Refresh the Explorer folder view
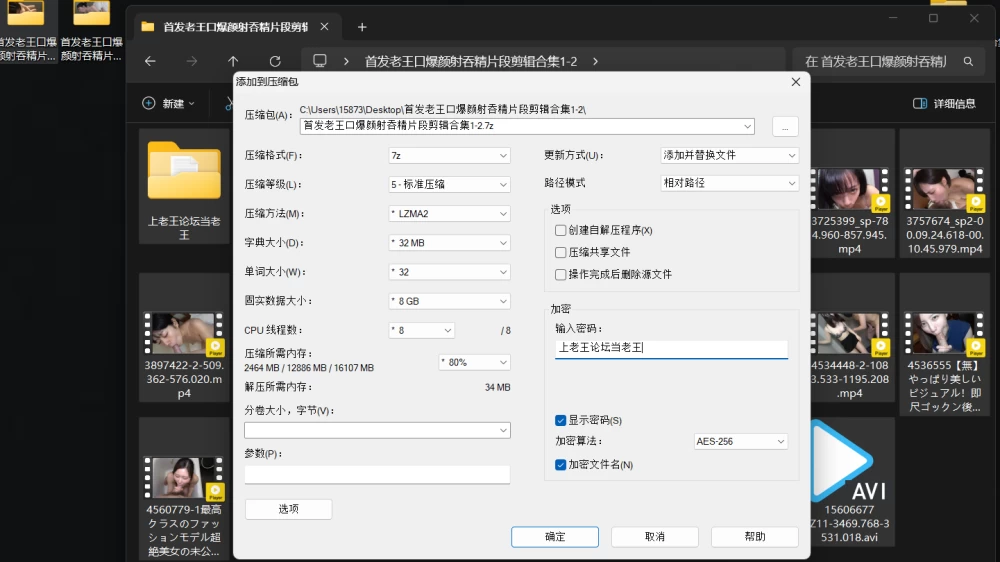 pyautogui.click(x=275, y=61)
